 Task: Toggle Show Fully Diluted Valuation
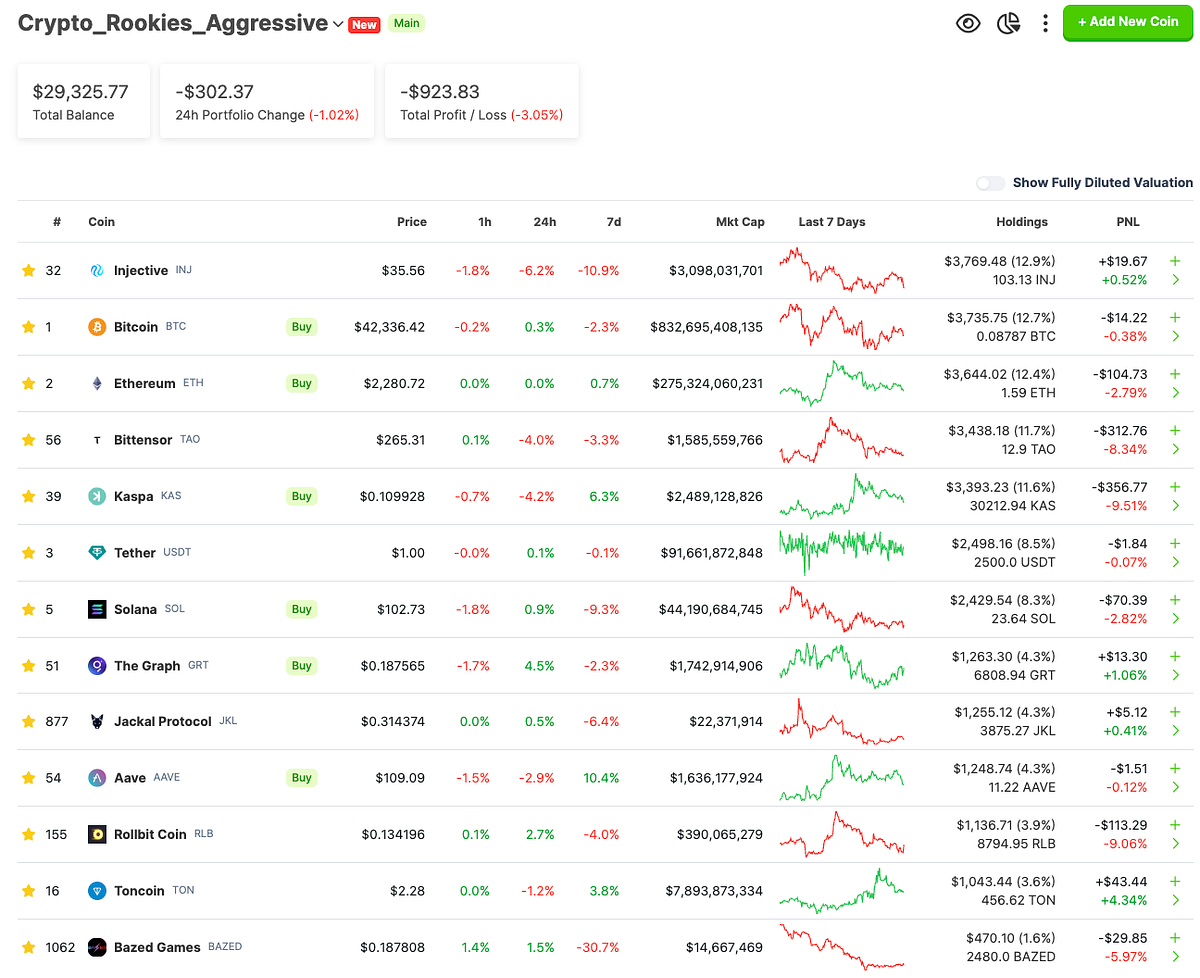point(990,183)
